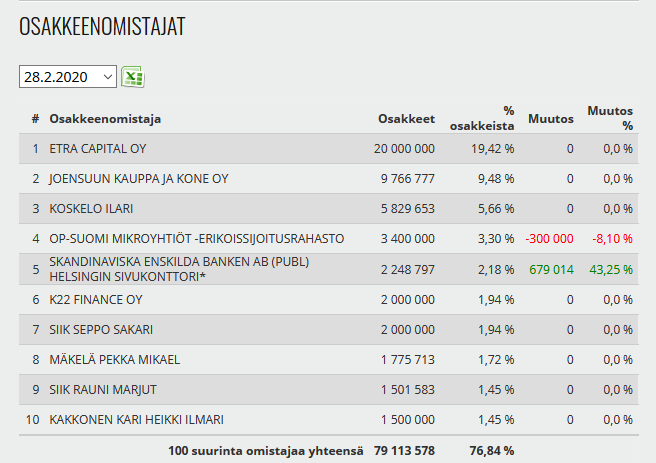Image resolution: width=656 pixels, height=463 pixels.
Task: Click shareholder KOSKELO ILARI
Action: [91, 209]
